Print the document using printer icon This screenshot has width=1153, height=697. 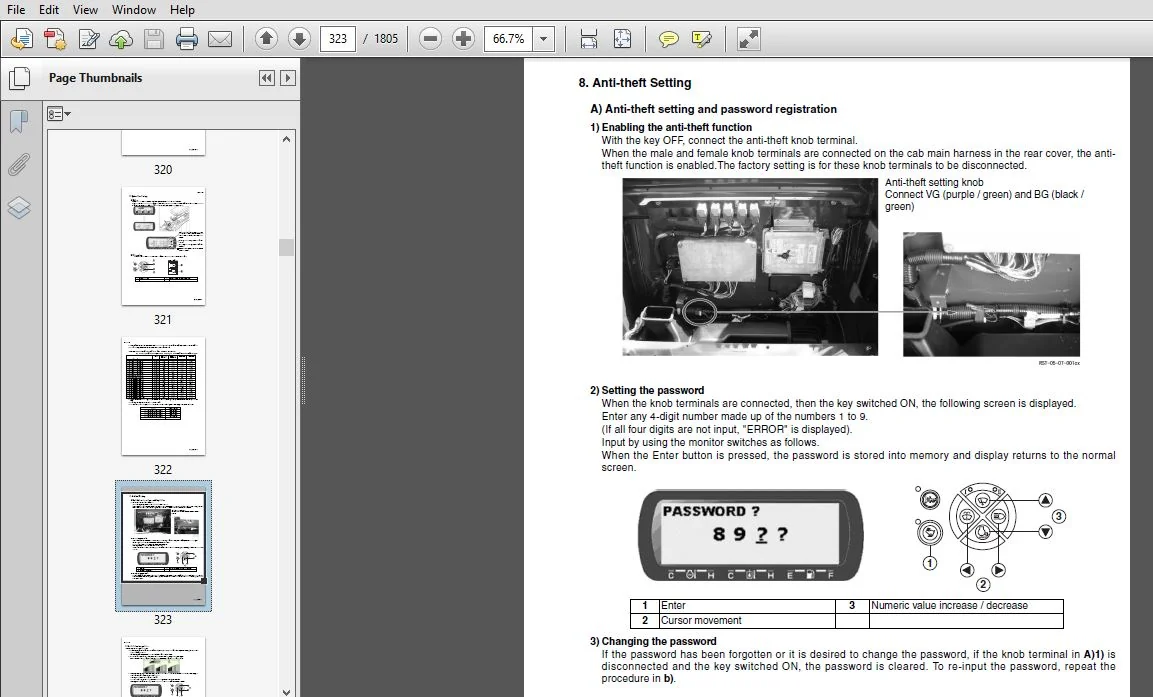187,39
